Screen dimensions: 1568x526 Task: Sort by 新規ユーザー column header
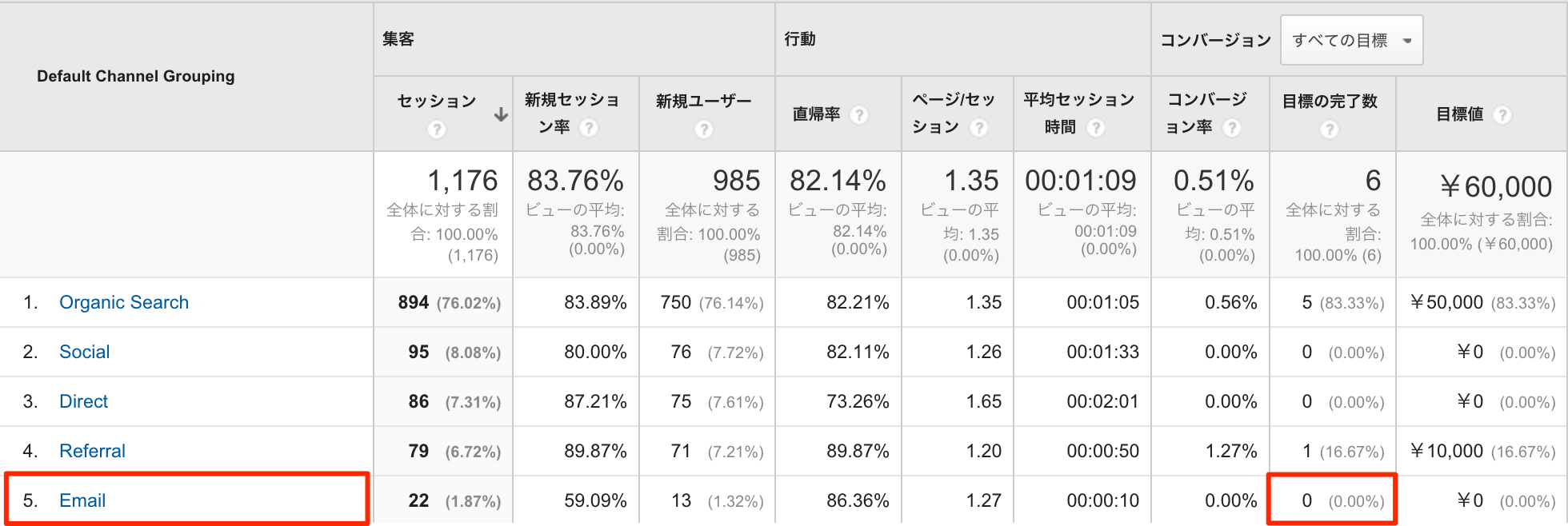(704, 102)
